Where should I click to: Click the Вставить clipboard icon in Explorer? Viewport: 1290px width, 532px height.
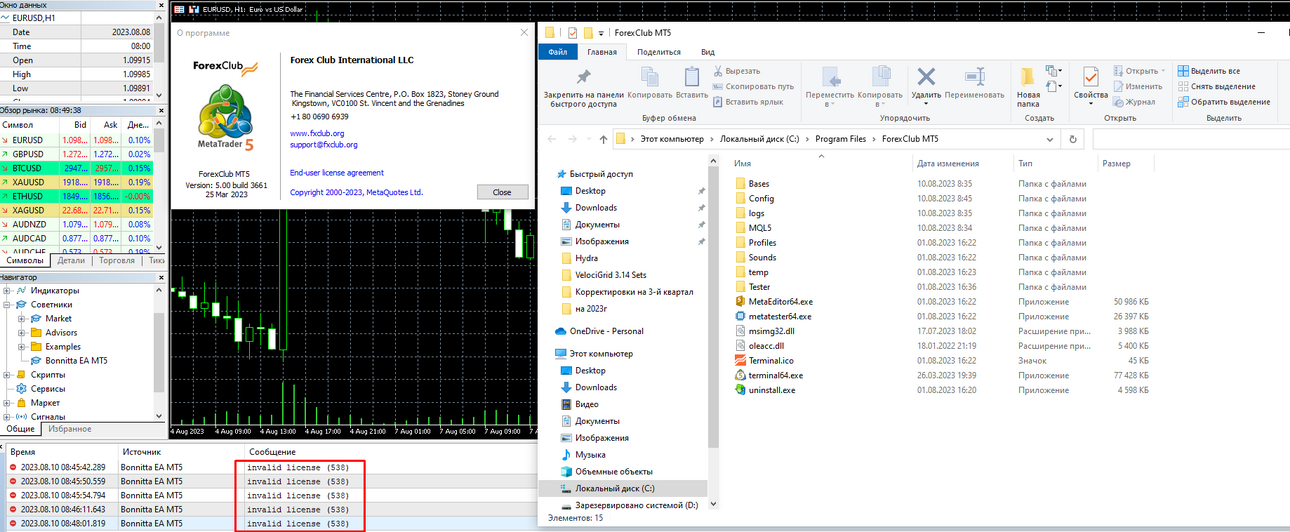pyautogui.click(x=692, y=77)
